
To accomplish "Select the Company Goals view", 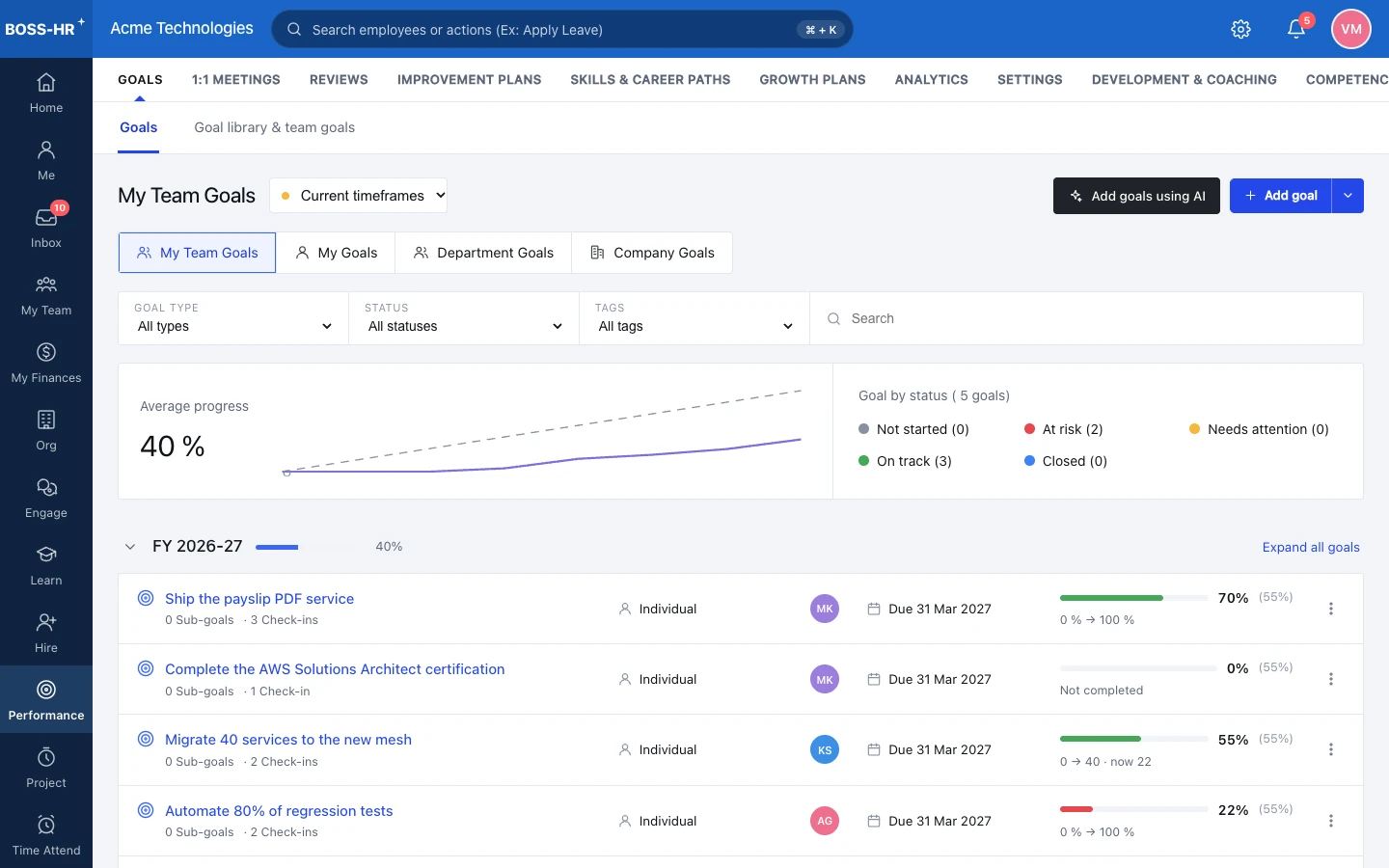I will (652, 253).
